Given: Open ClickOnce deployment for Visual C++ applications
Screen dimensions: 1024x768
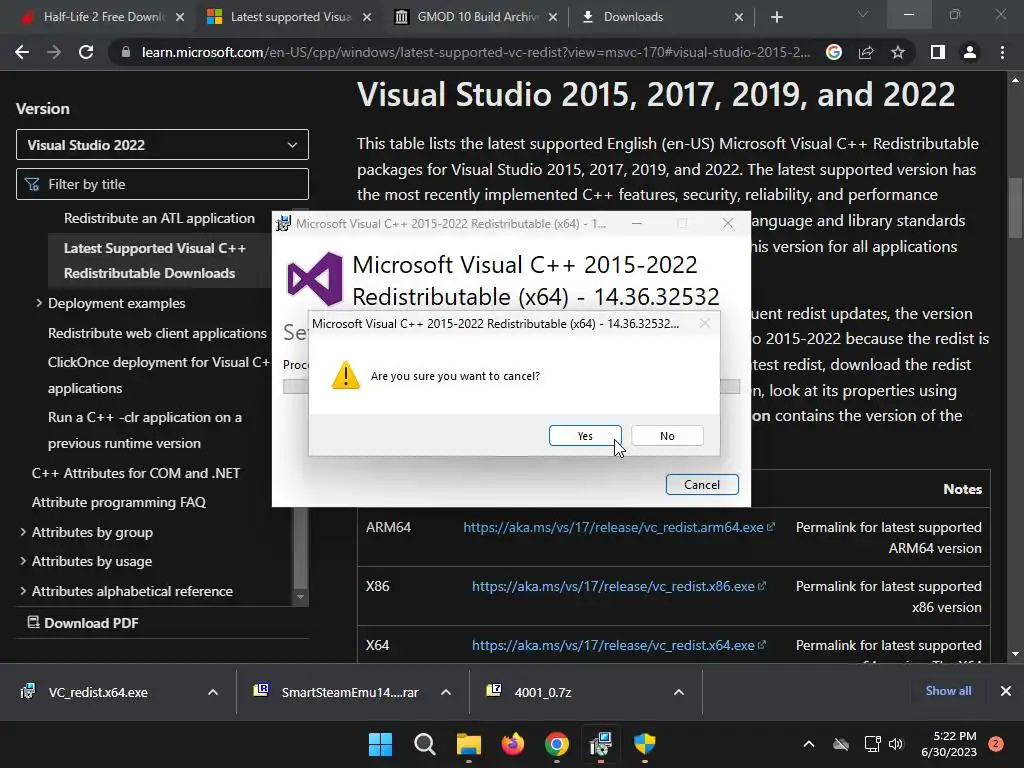Looking at the screenshot, I should coord(159,375).
